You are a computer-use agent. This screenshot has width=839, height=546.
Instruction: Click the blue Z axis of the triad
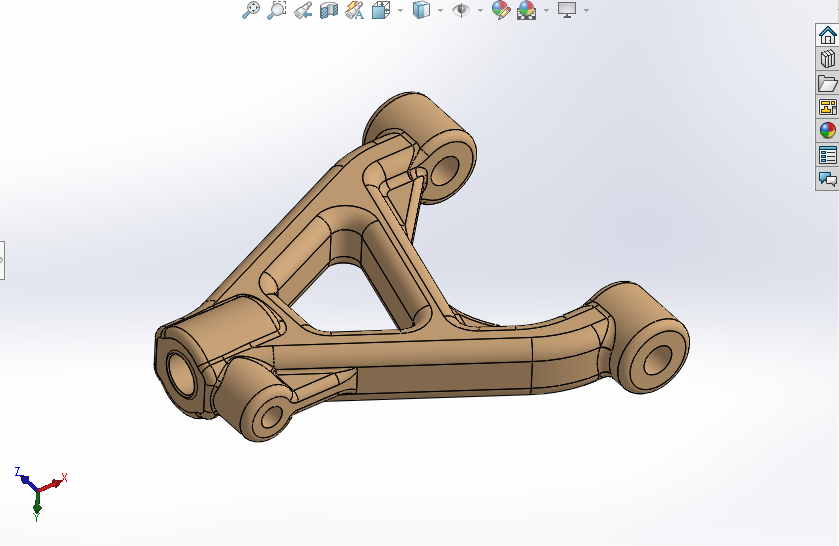(x=26, y=479)
